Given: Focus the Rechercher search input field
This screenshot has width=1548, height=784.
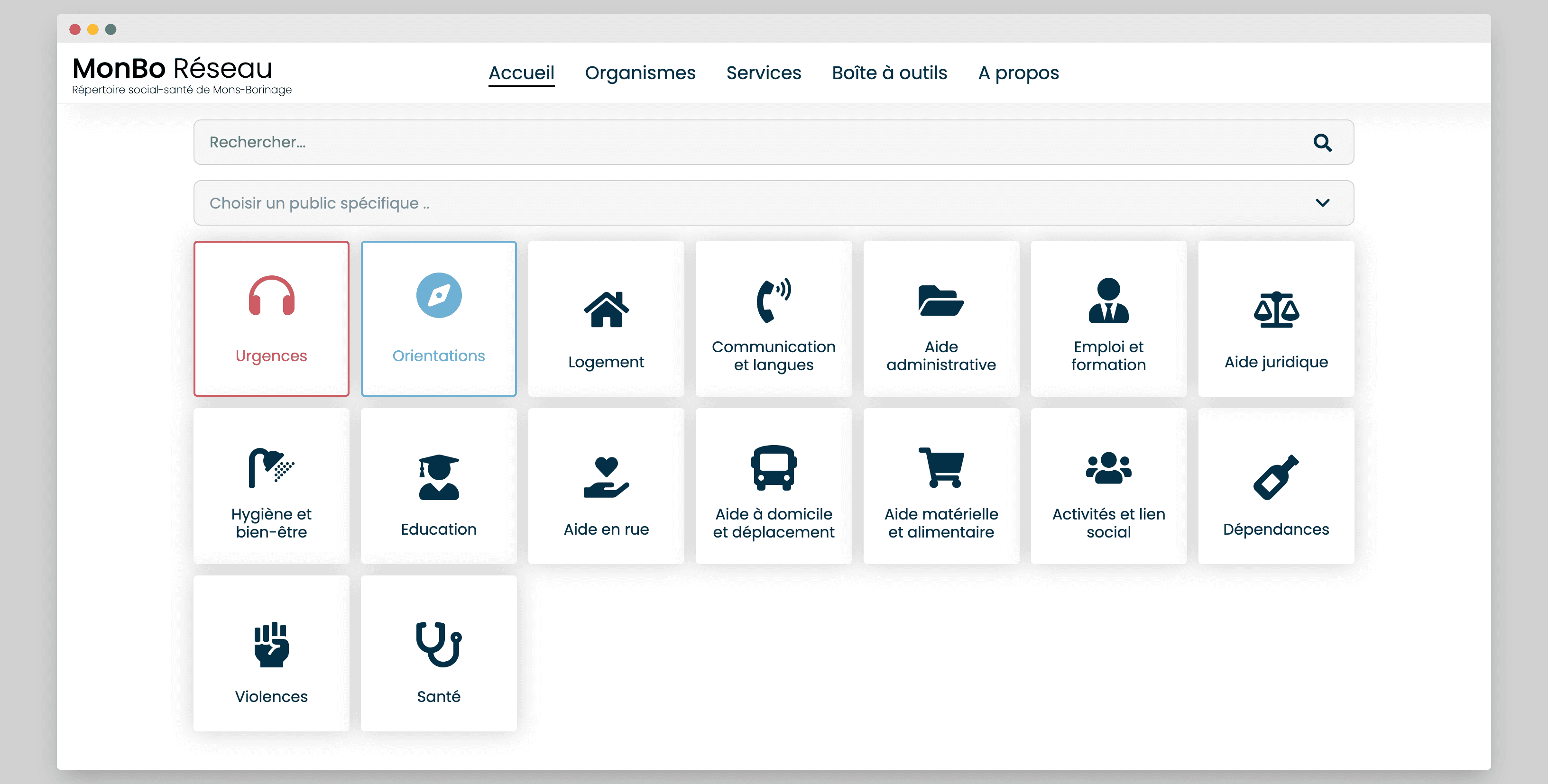Looking at the screenshot, I should coord(774,142).
